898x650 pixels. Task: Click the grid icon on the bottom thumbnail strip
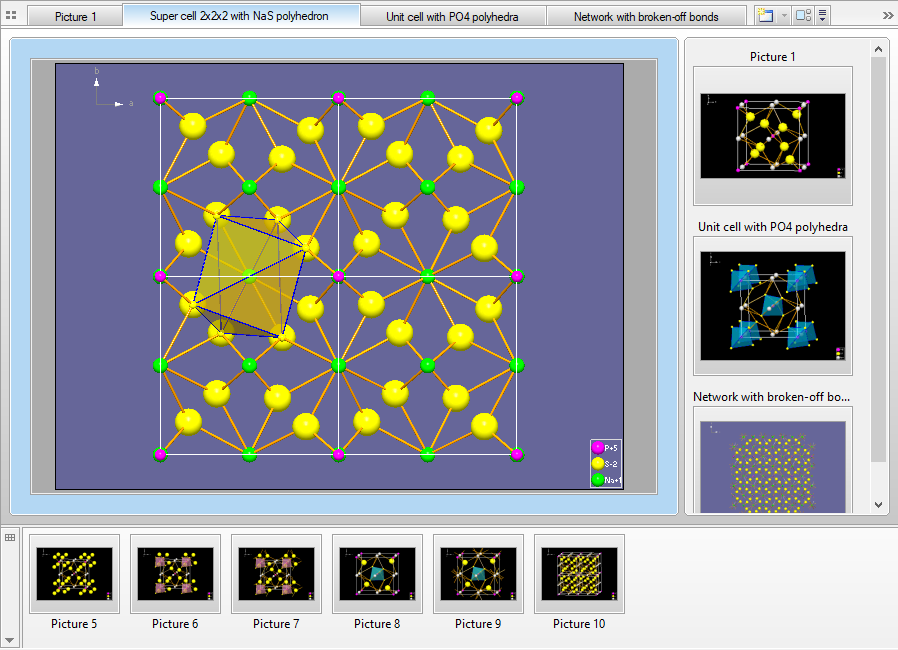(x=9, y=538)
